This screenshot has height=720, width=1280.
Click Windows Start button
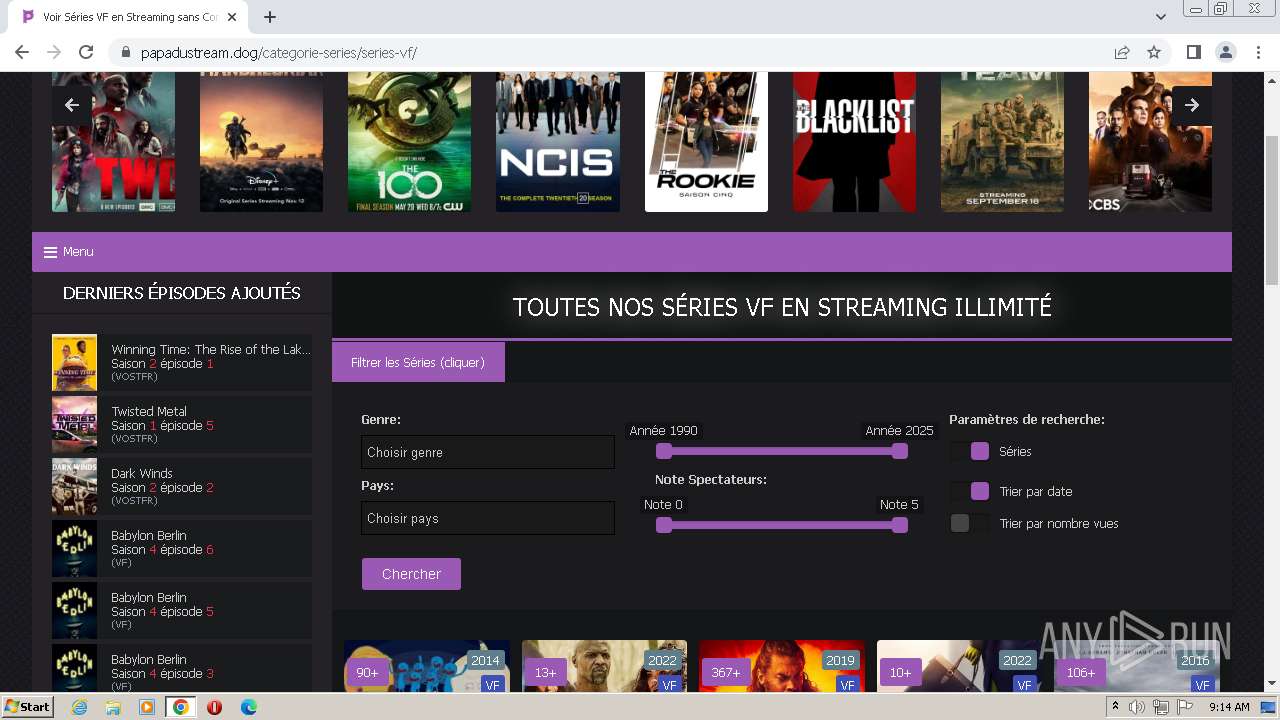coord(27,707)
